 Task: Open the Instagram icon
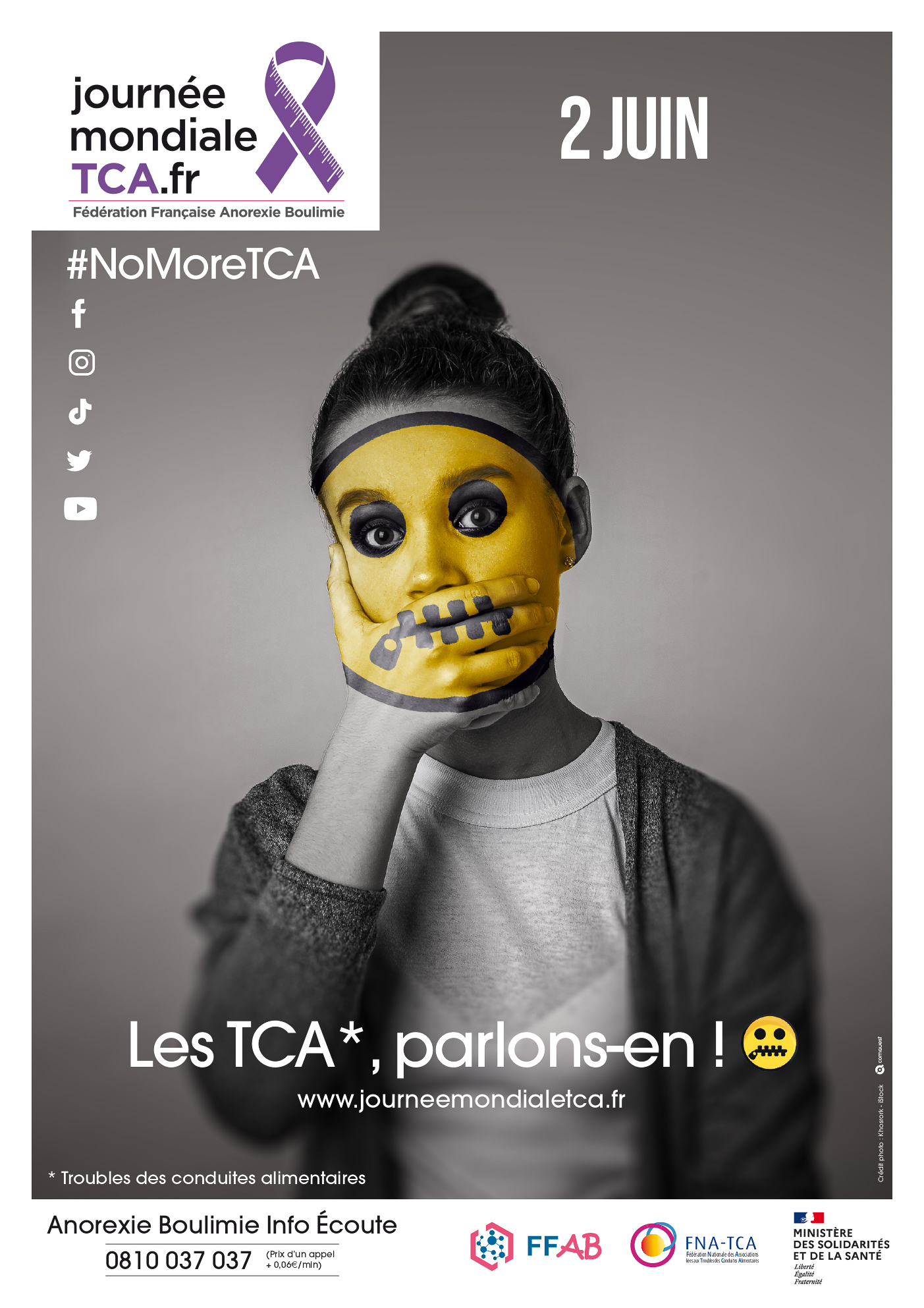pyautogui.click(x=82, y=362)
